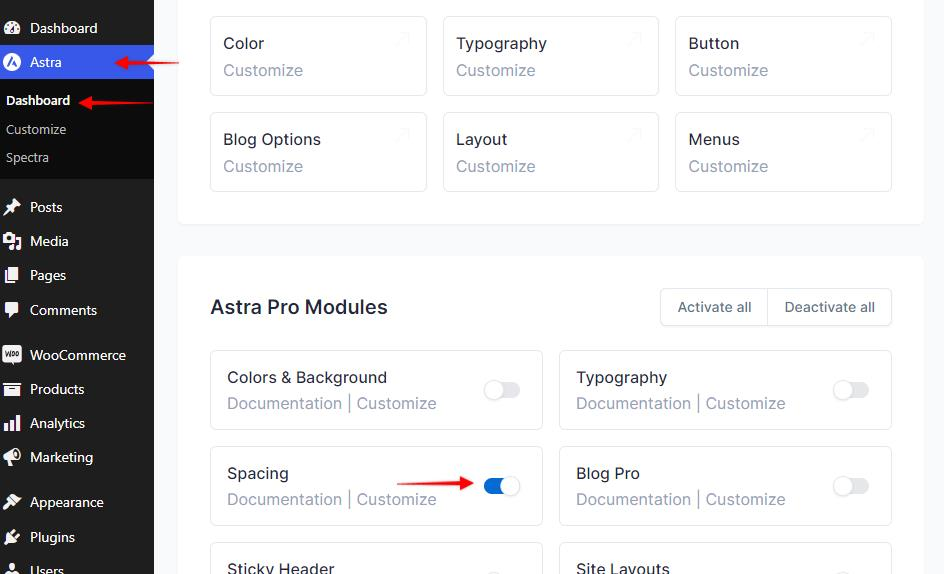This screenshot has width=944, height=574.
Task: Click the Plugins icon in sidebar
Action: [x=12, y=537]
